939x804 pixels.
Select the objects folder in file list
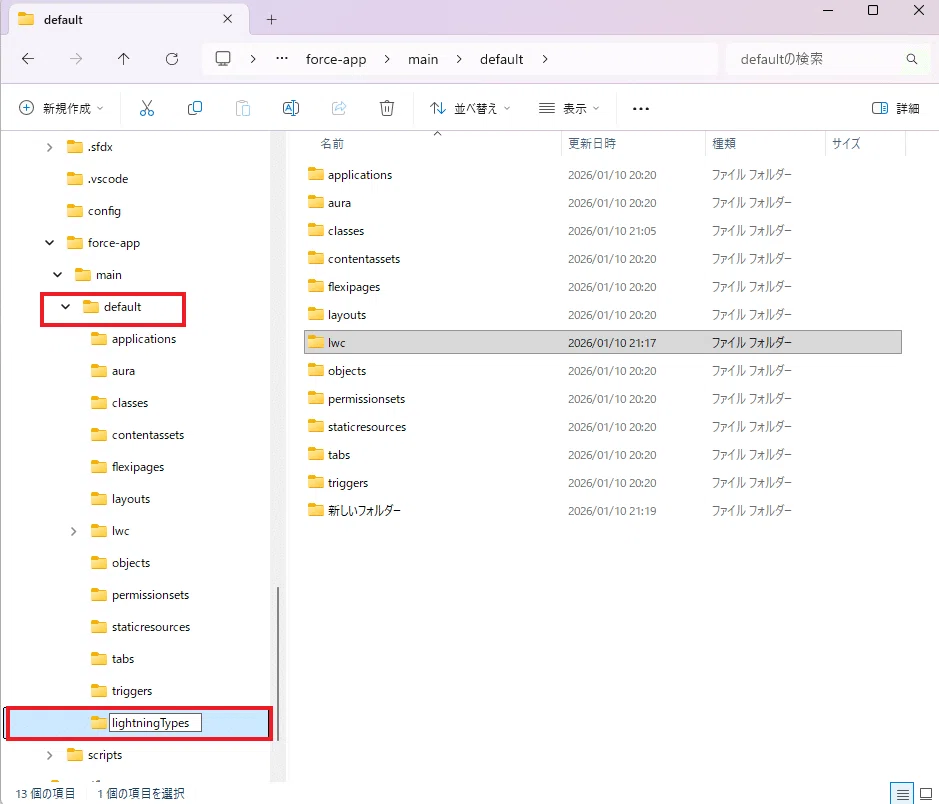(x=347, y=371)
